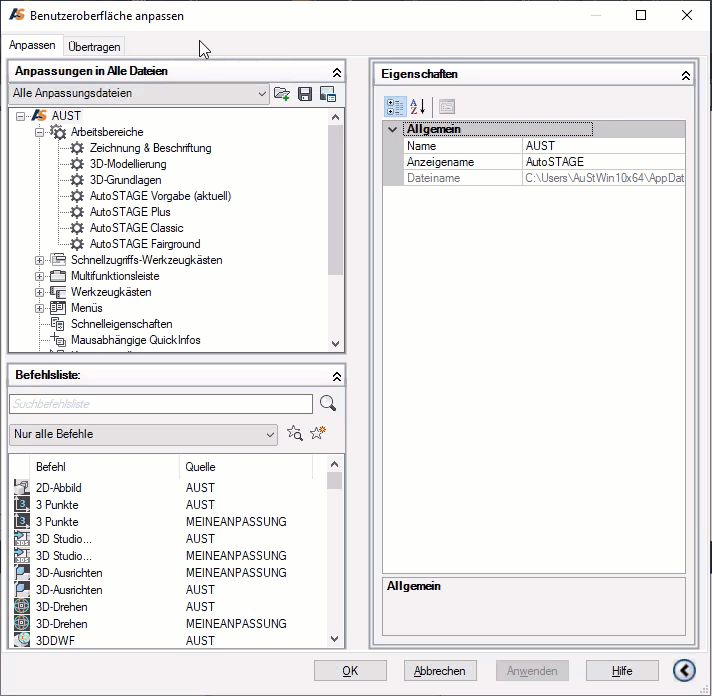712x696 pixels.
Task: Click the Mausabhängige QuickInfos icon
Action: (x=58, y=340)
